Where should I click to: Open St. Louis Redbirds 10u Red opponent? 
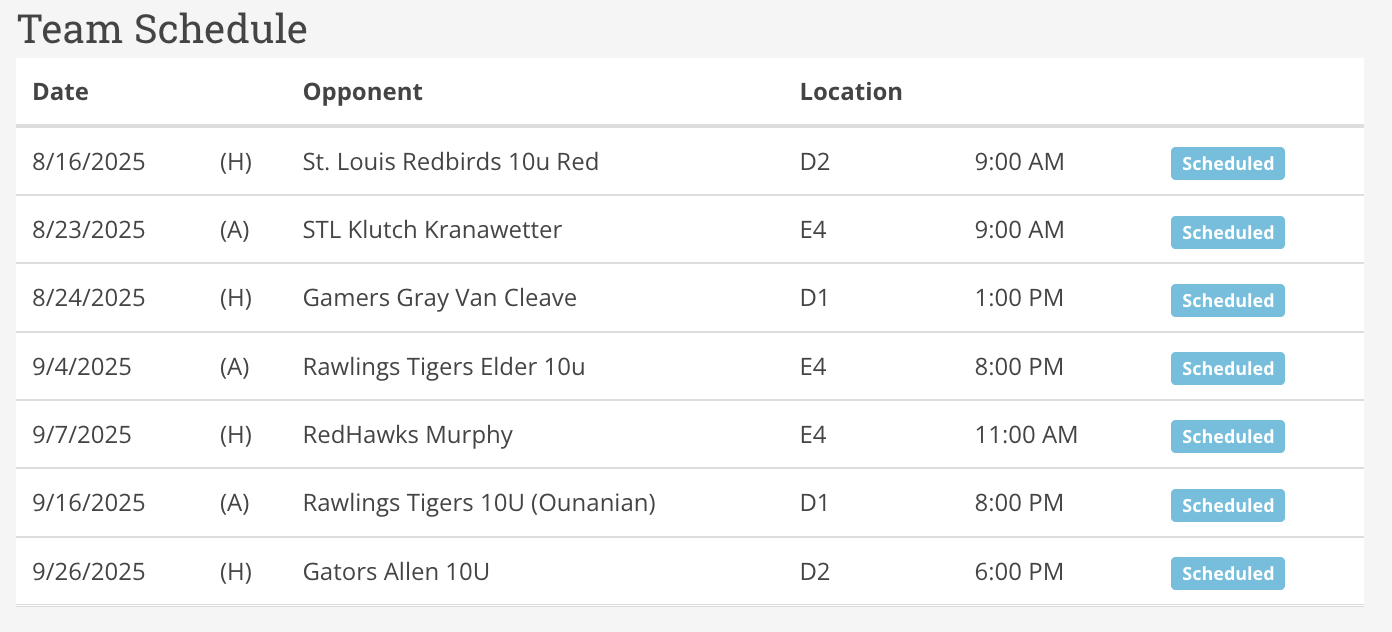coord(450,162)
